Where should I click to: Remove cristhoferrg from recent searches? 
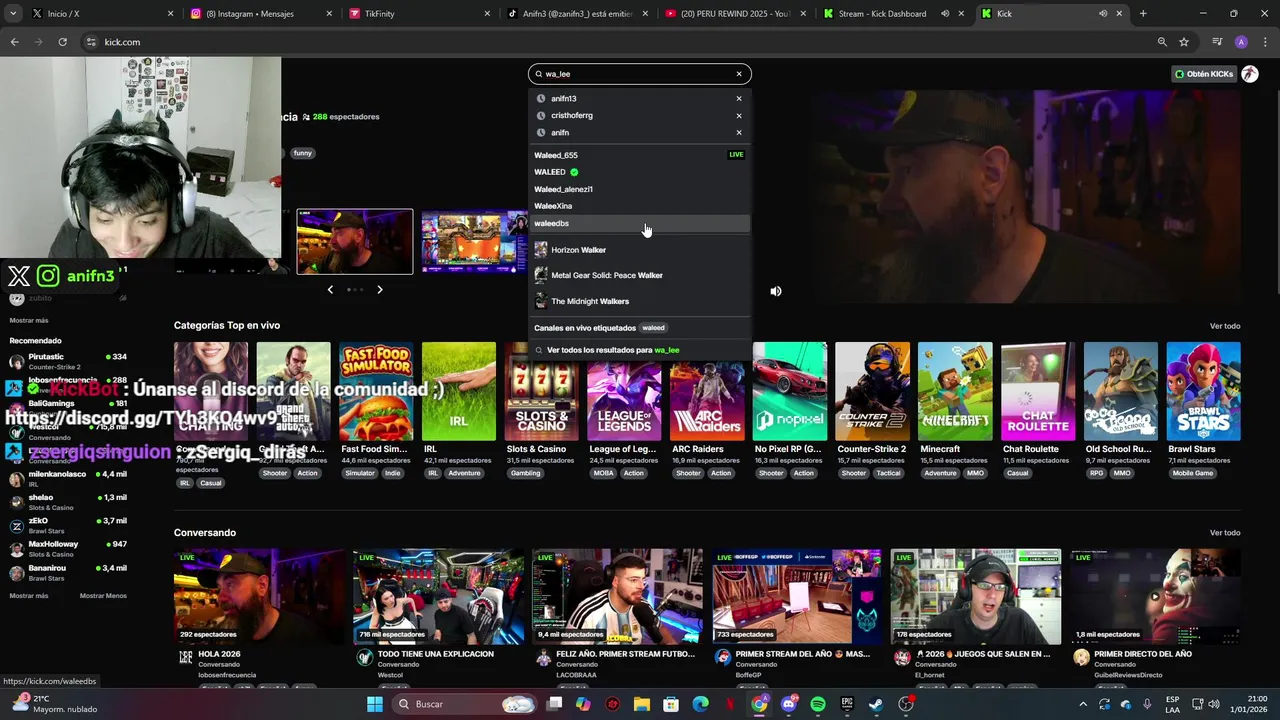(739, 115)
